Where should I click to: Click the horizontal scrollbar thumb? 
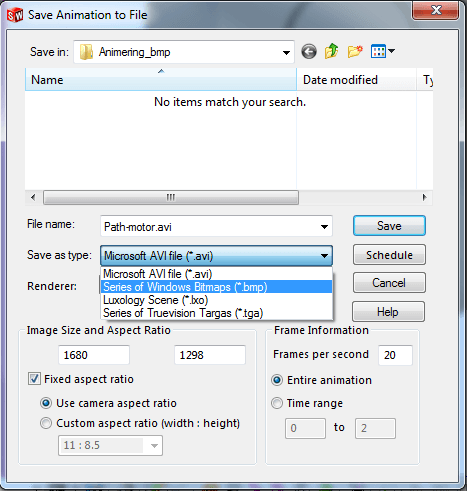coord(171,197)
